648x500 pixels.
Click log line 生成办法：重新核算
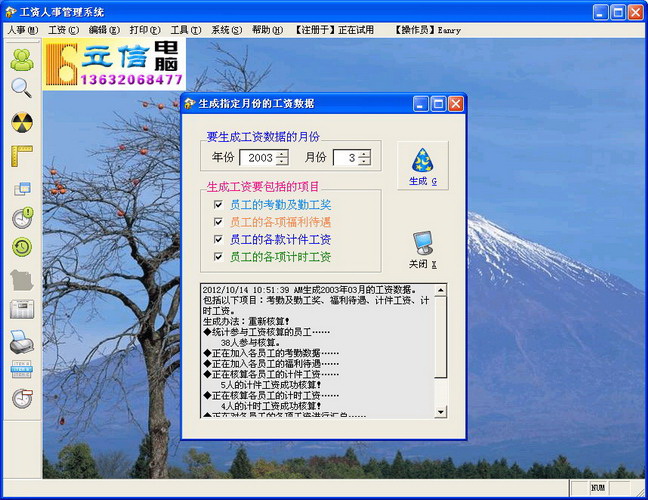point(246,321)
